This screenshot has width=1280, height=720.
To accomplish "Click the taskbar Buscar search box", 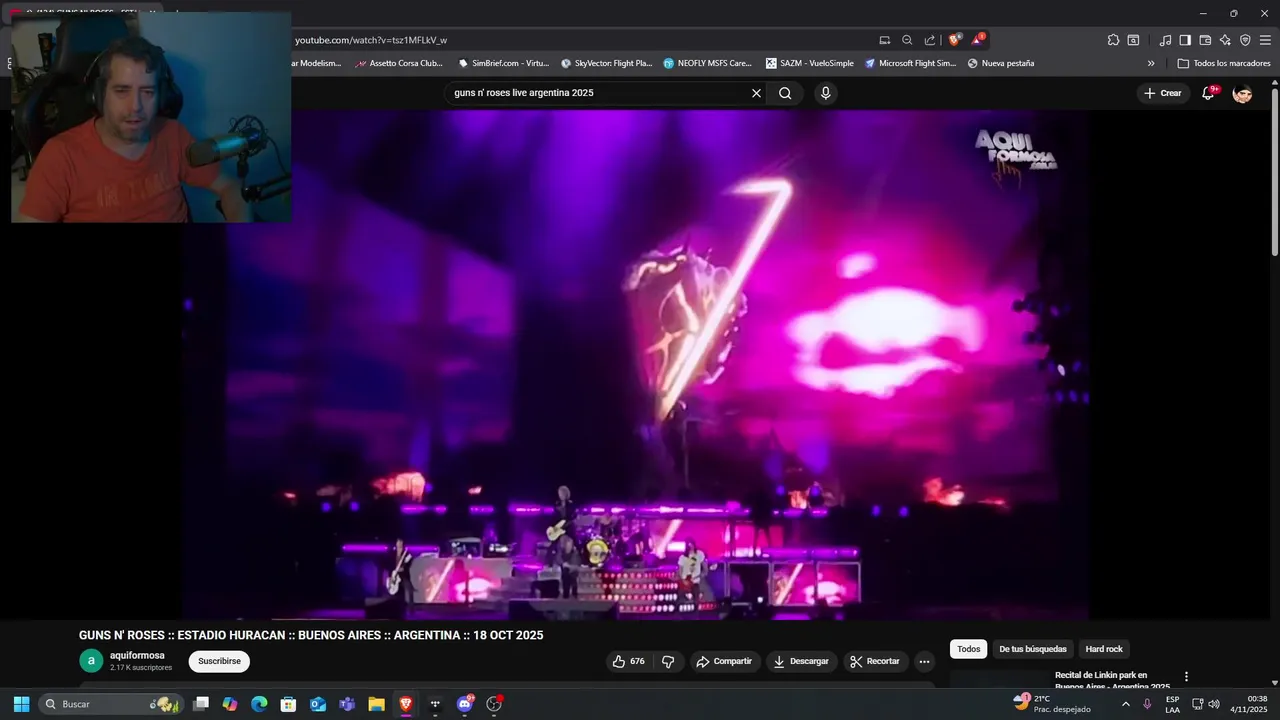I will pos(111,704).
